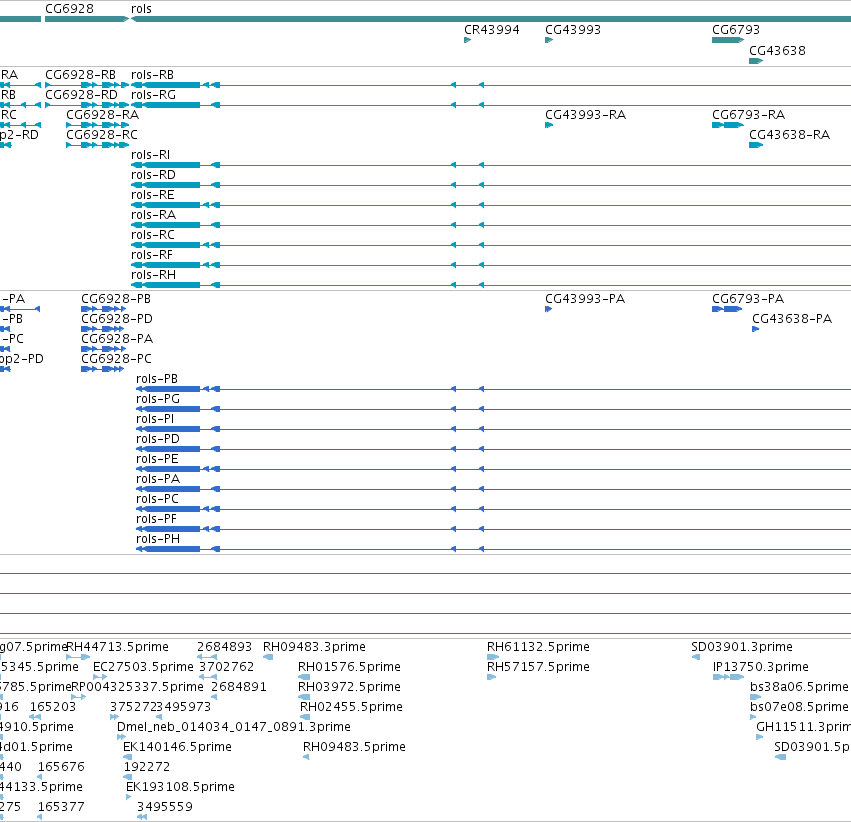The width and height of the screenshot is (851, 822).
Task: Select the rols-RG transcript label
Action: [x=154, y=95]
